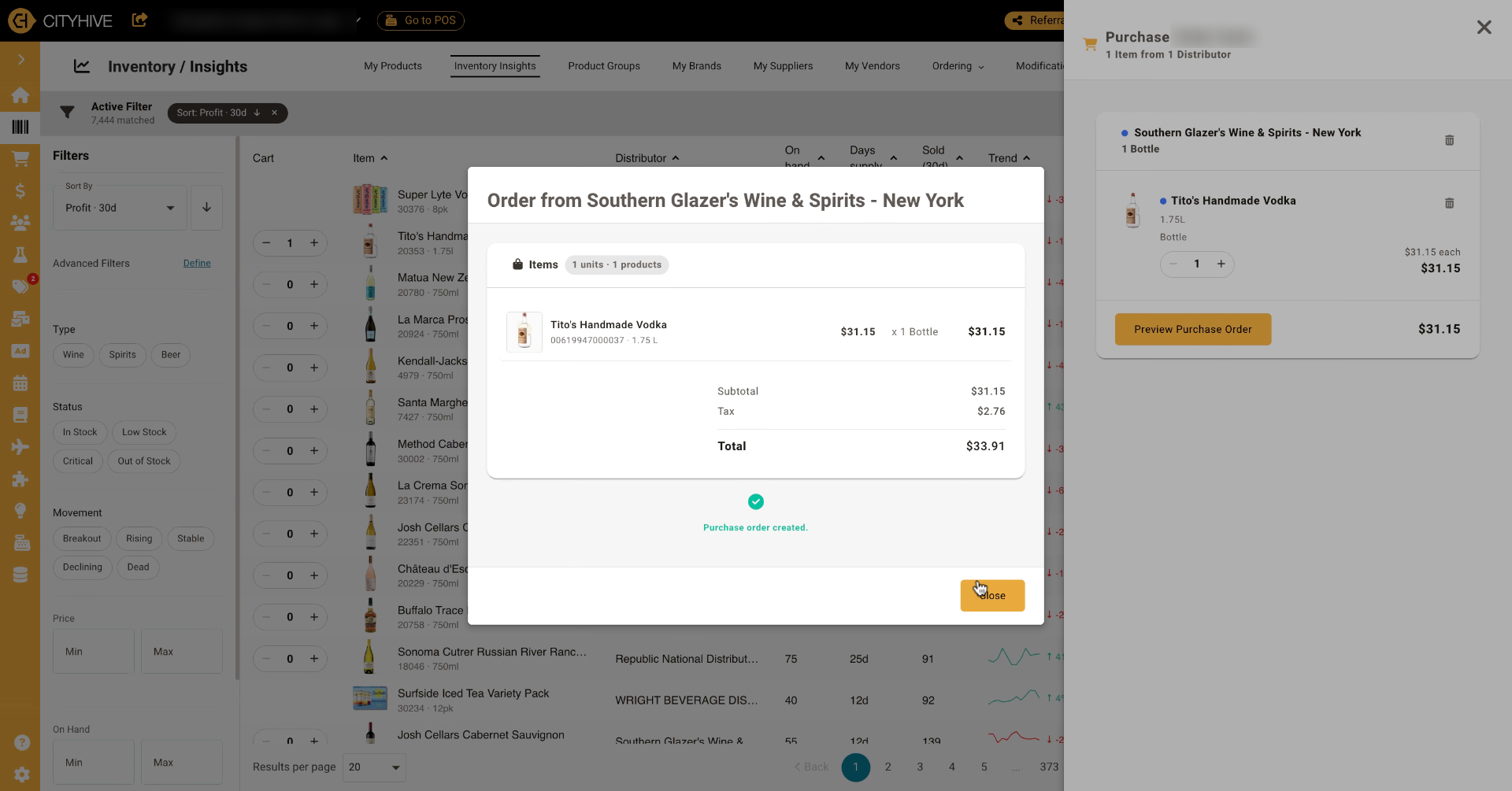
Task: Open the database sidebar icon
Action: (x=20, y=575)
